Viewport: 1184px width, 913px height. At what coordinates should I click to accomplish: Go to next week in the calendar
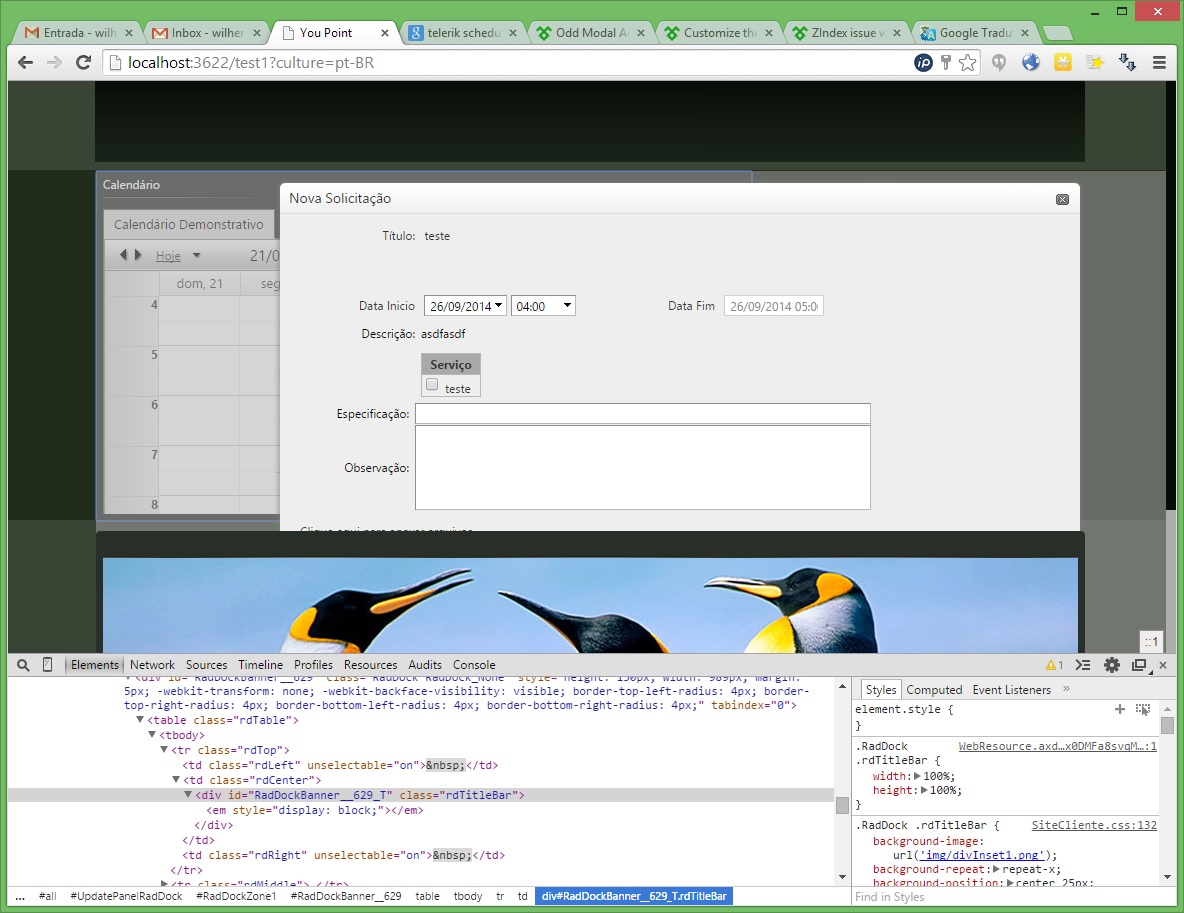[x=138, y=254]
